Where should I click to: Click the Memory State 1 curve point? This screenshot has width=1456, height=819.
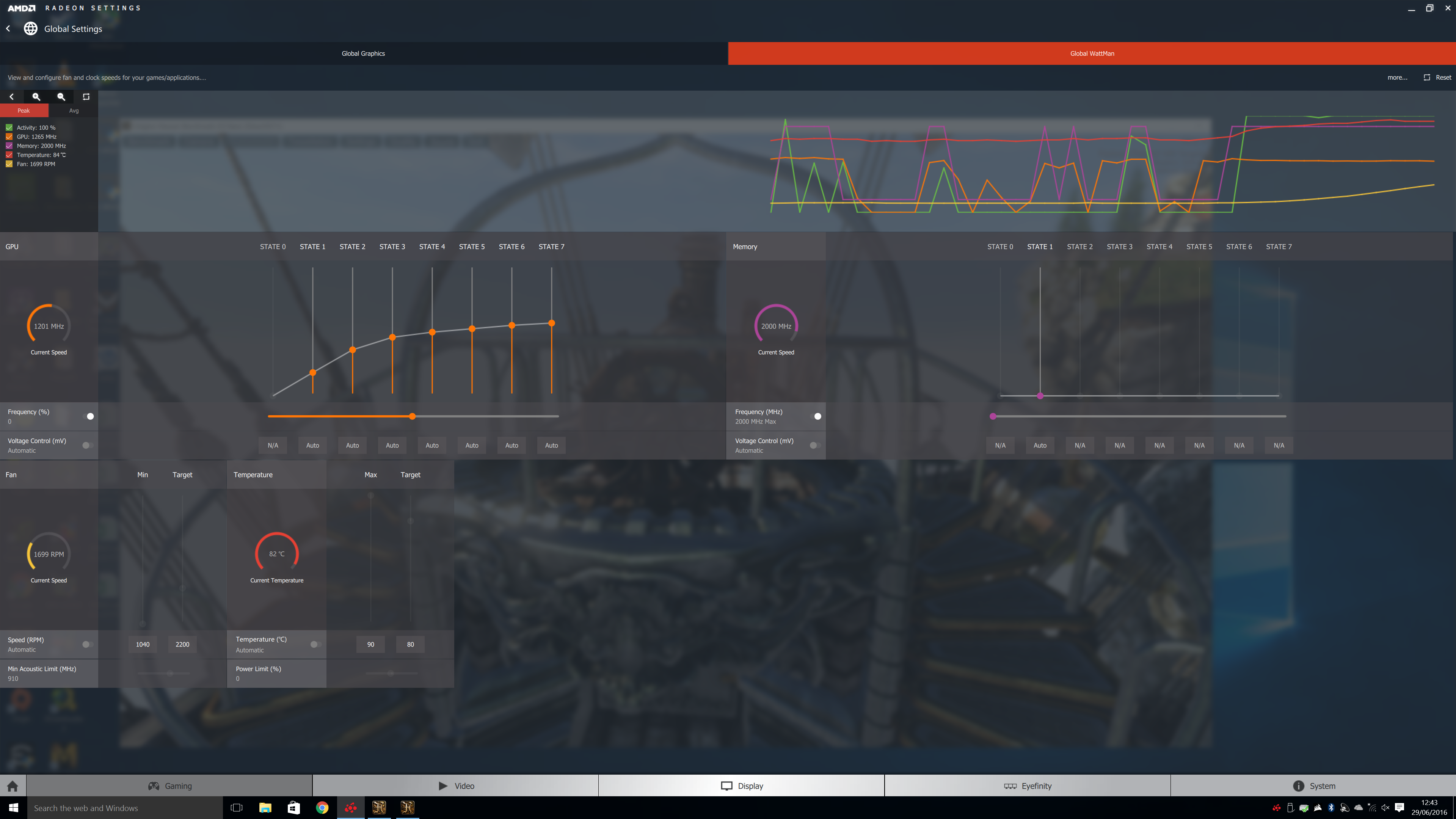point(1040,395)
